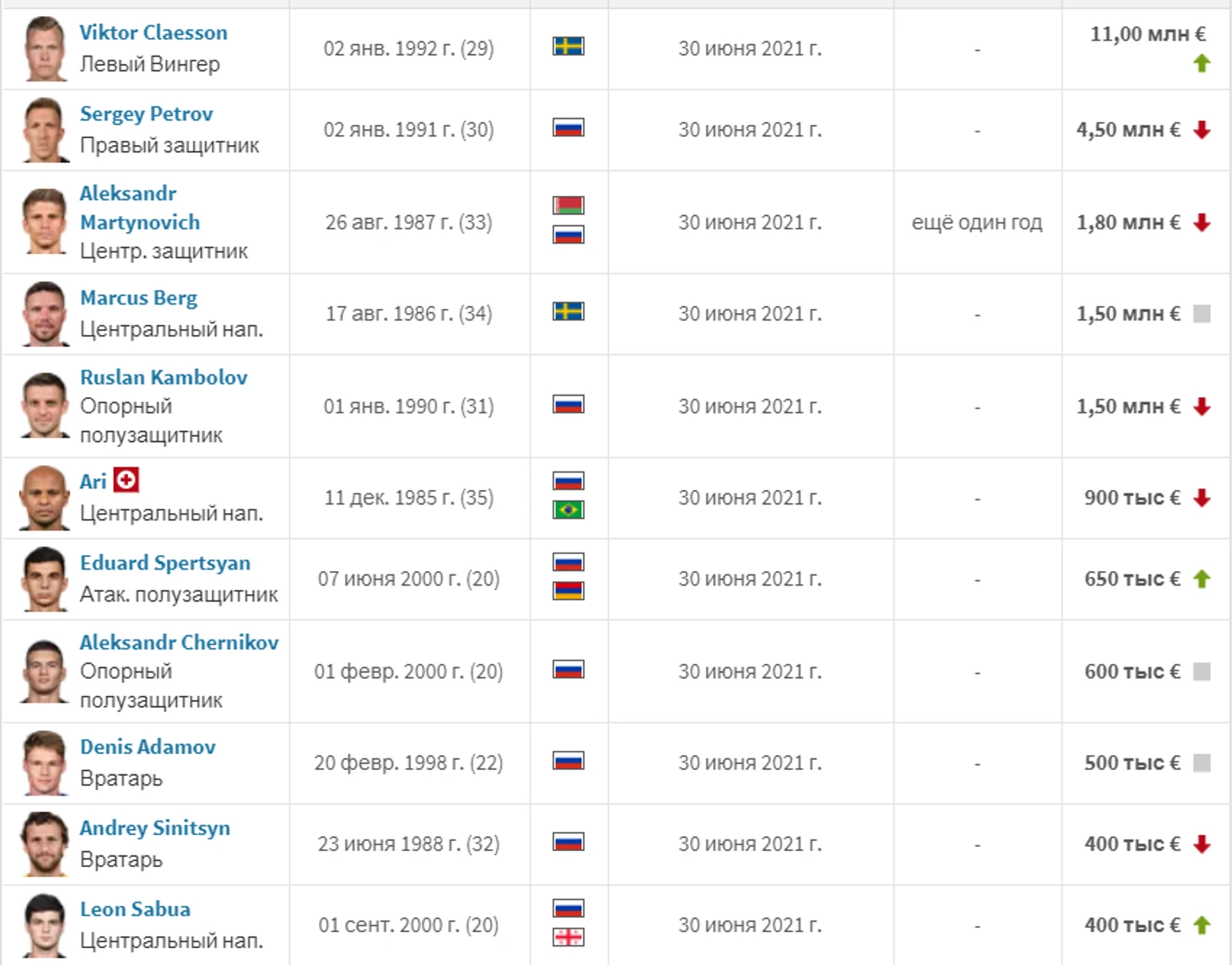Click Sergey Petrov's red value-down arrow
Screen dimensions: 1232x965
1202,130
